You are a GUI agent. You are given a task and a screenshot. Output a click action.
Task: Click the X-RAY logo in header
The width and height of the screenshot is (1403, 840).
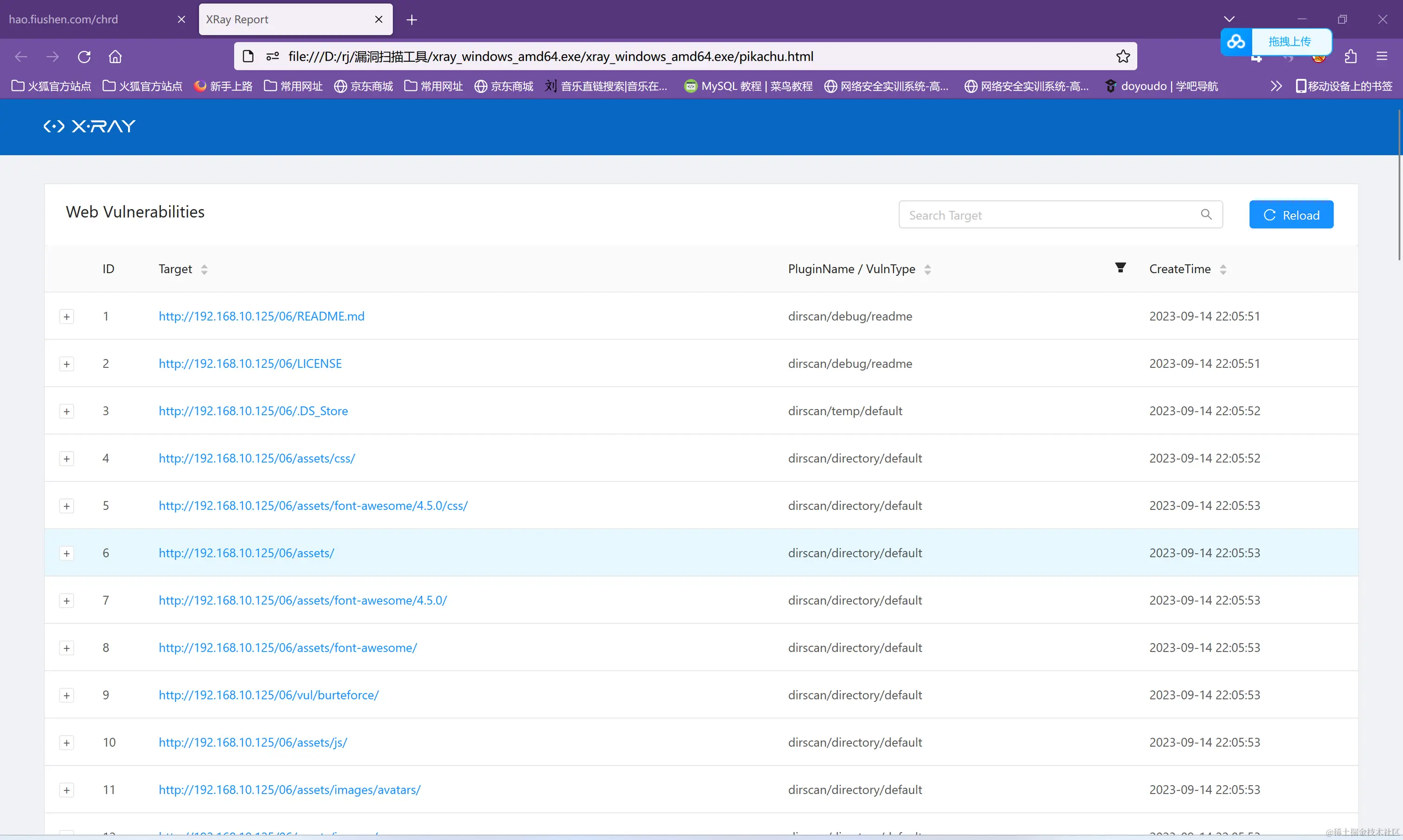coord(90,126)
